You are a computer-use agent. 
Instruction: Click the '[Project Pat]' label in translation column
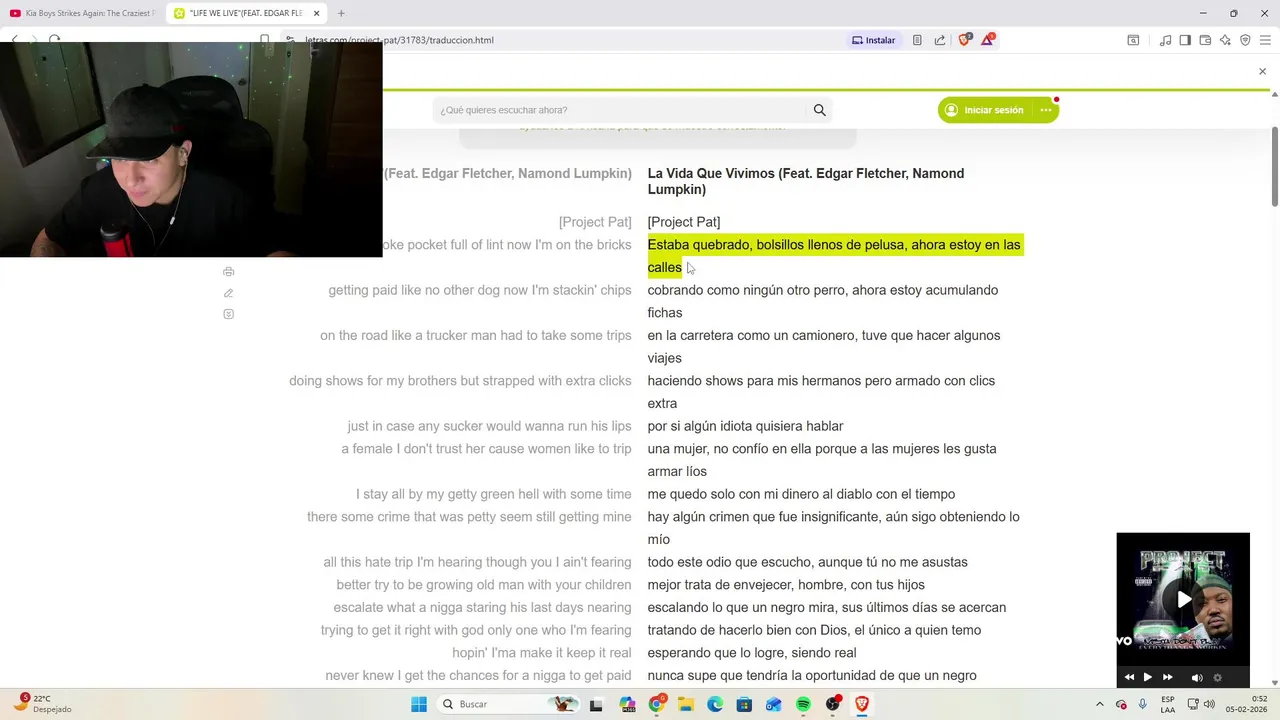pos(684,222)
